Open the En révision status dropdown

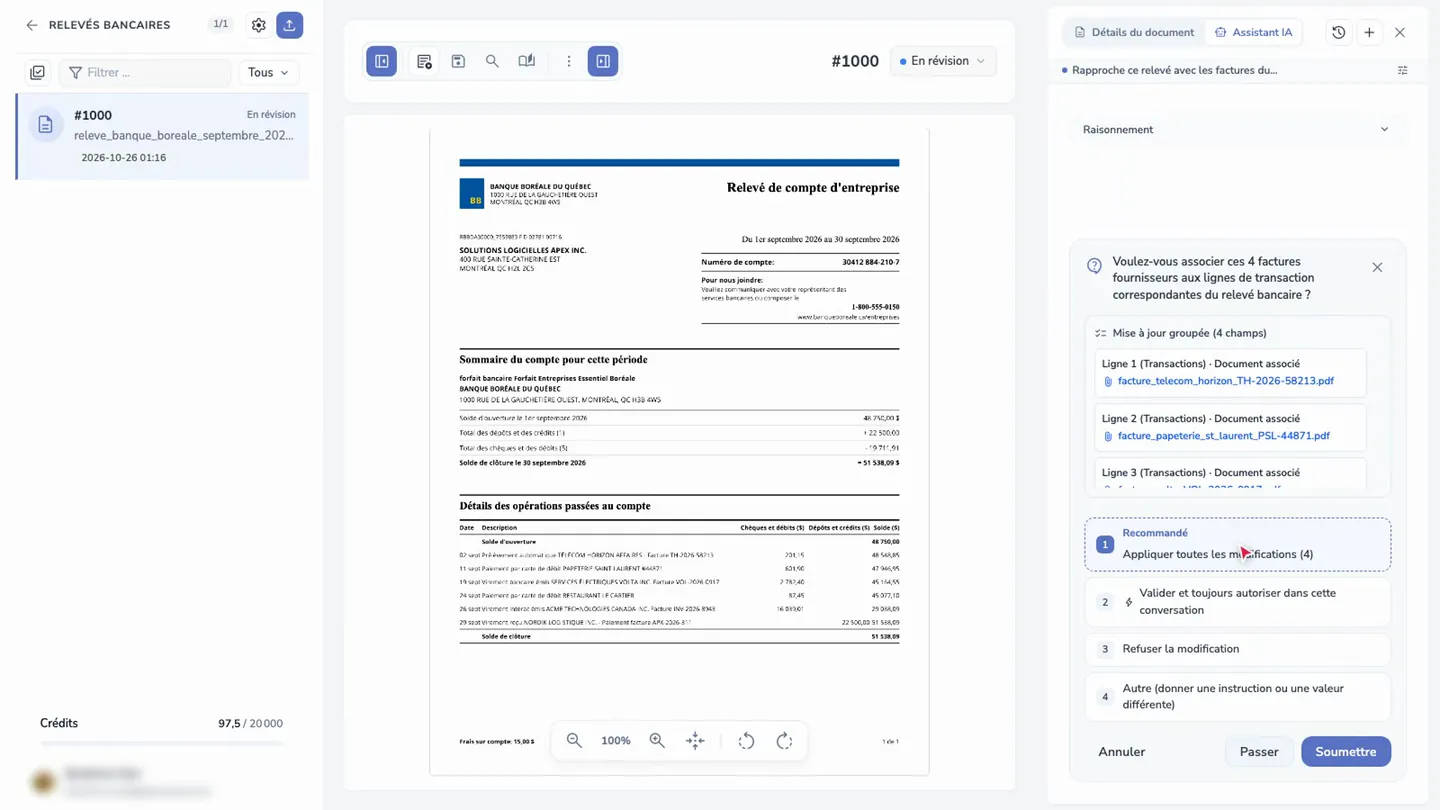(x=943, y=61)
